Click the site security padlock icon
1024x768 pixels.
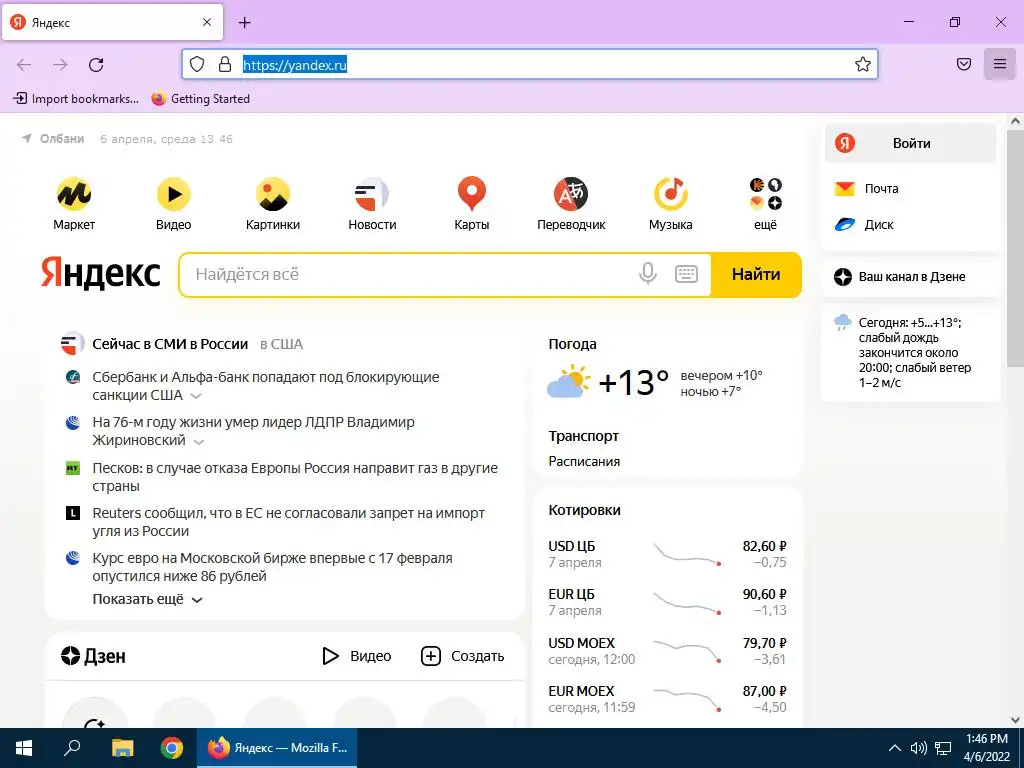coord(225,64)
